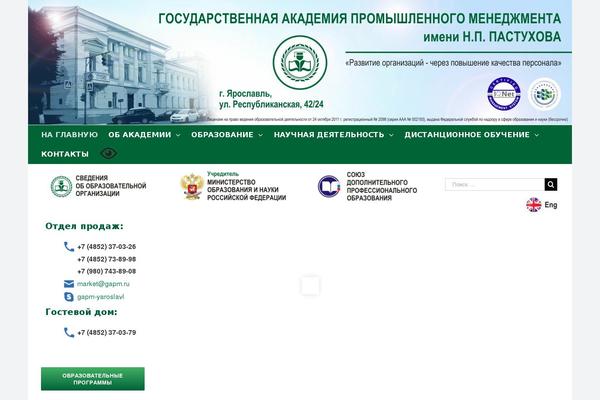Click the Russian coat of arms icon

tap(191, 186)
